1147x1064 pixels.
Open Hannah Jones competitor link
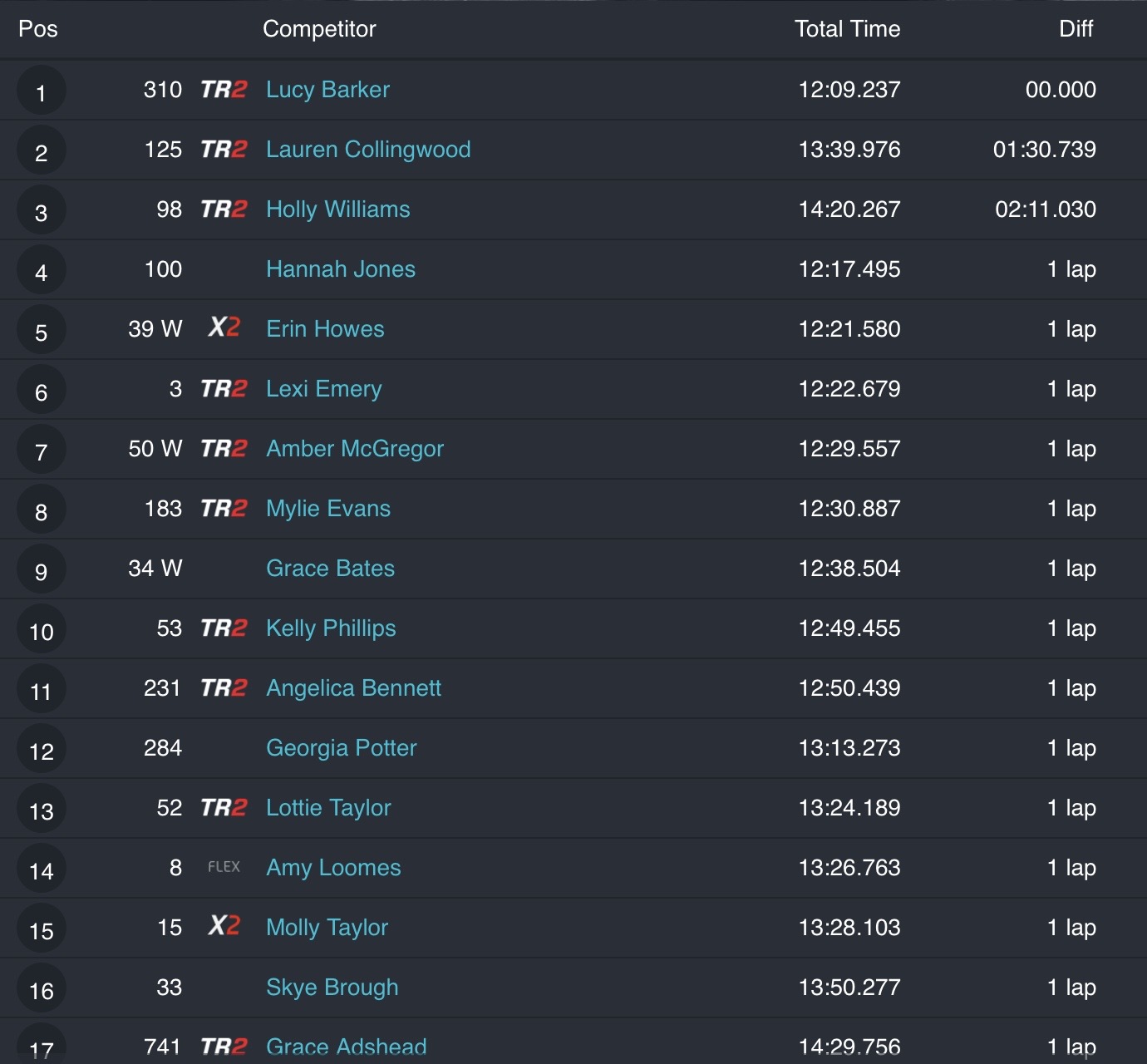341,269
